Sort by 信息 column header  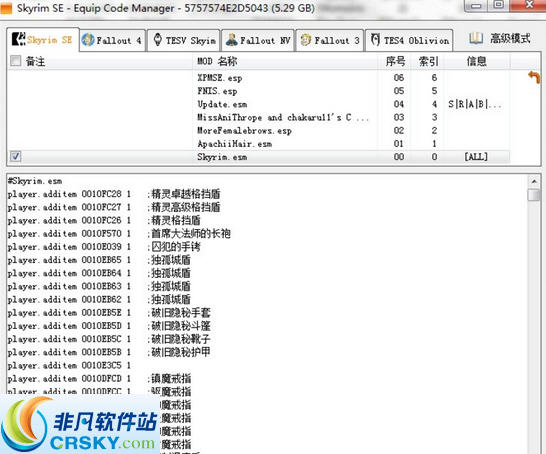(x=476, y=61)
